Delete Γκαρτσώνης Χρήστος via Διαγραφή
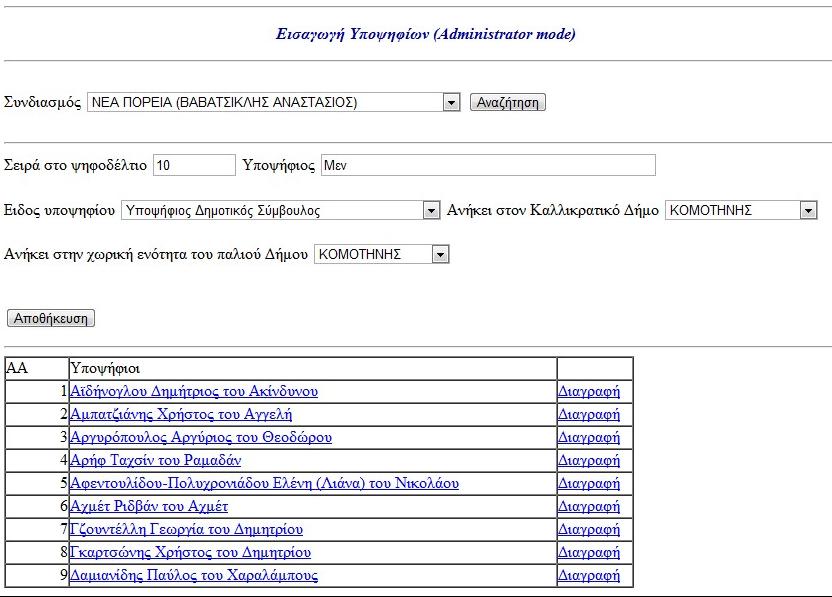Image resolution: width=832 pixels, height=597 pixels. (589, 552)
